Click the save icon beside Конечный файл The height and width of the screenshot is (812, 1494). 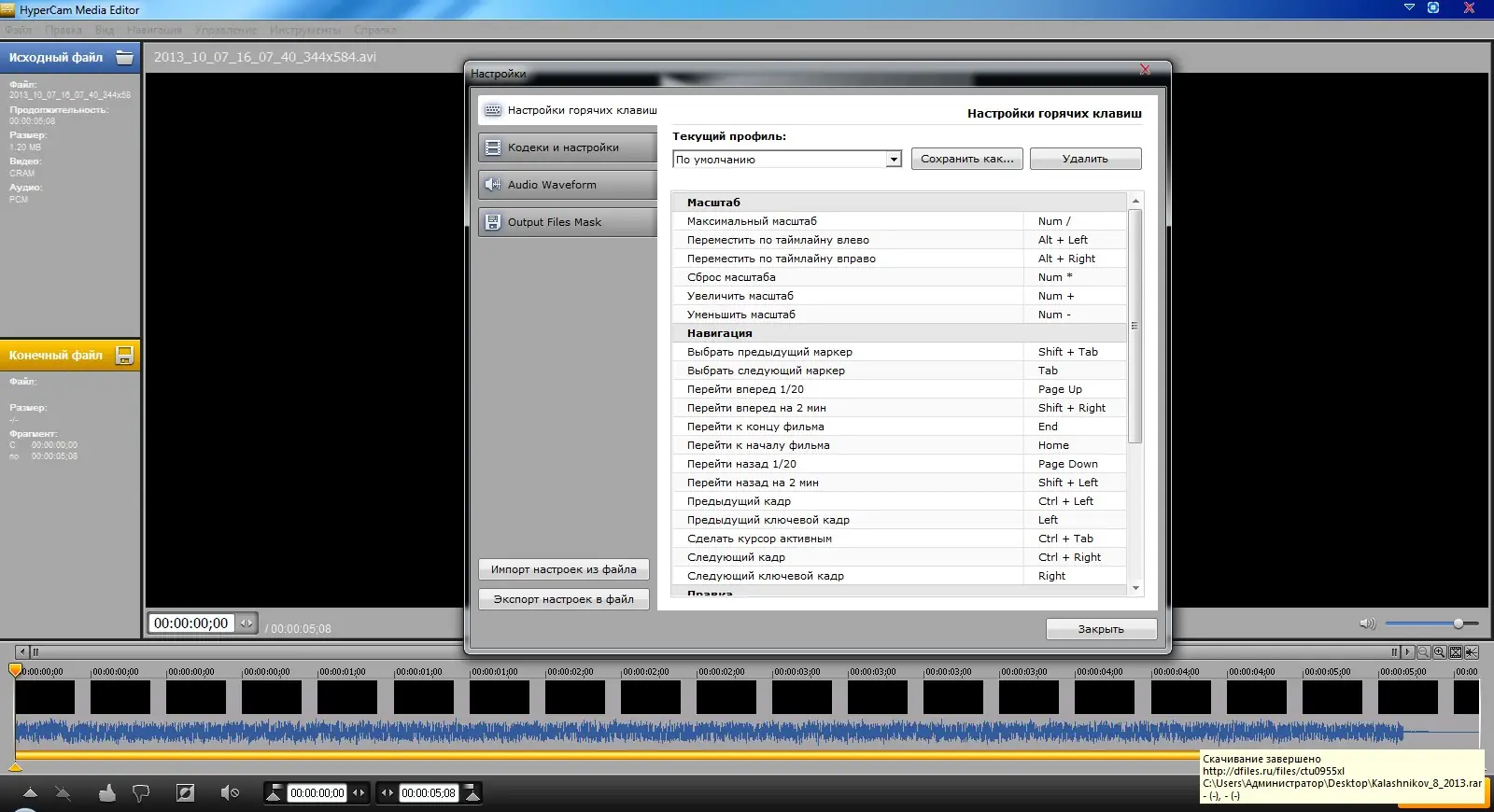[124, 355]
